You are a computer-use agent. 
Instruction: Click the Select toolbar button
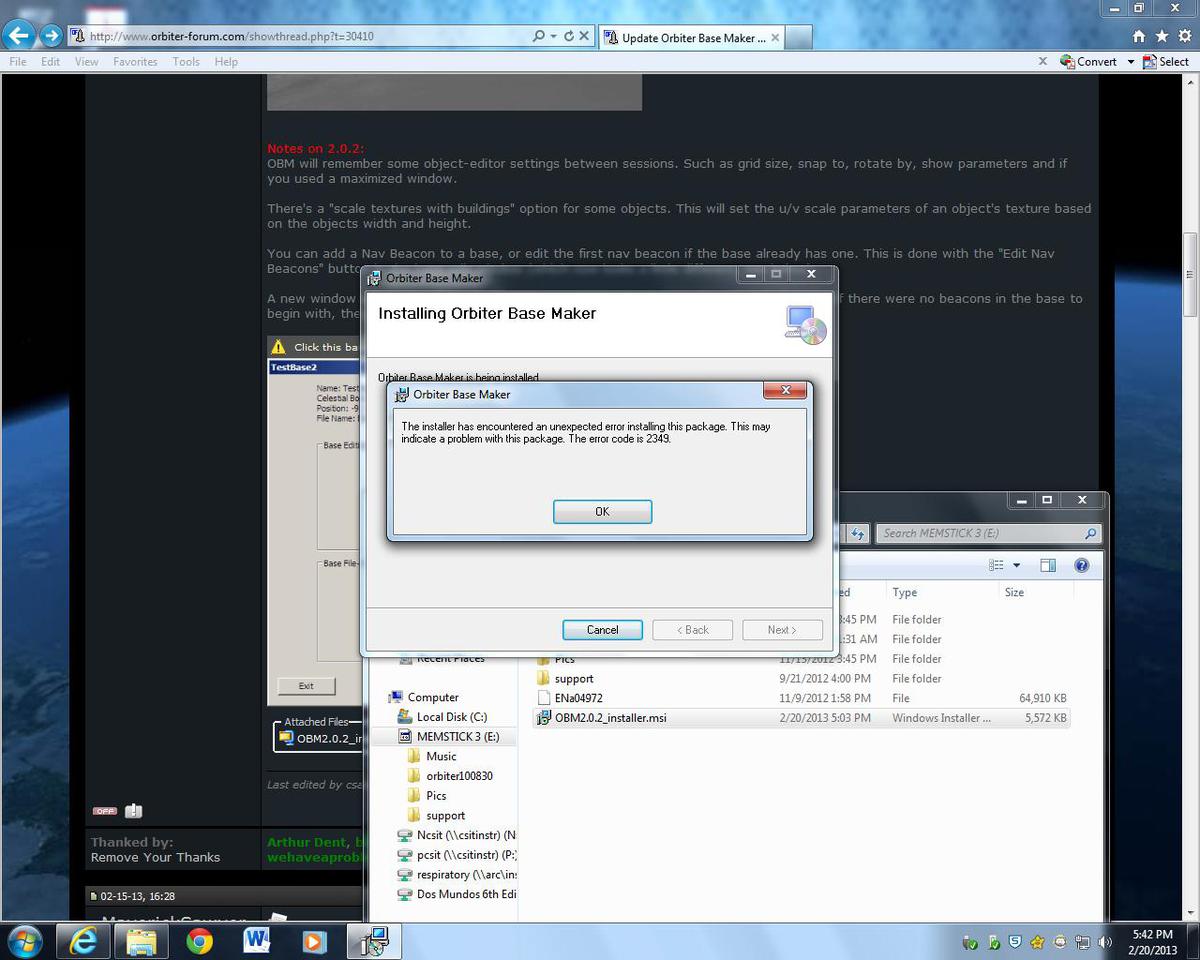point(1166,61)
